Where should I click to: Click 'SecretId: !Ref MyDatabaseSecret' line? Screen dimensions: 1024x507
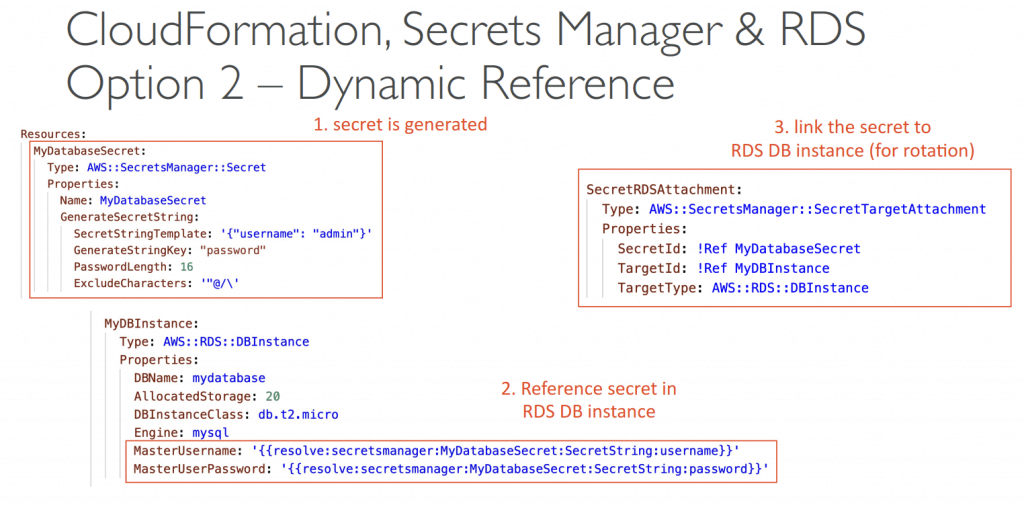click(x=739, y=249)
